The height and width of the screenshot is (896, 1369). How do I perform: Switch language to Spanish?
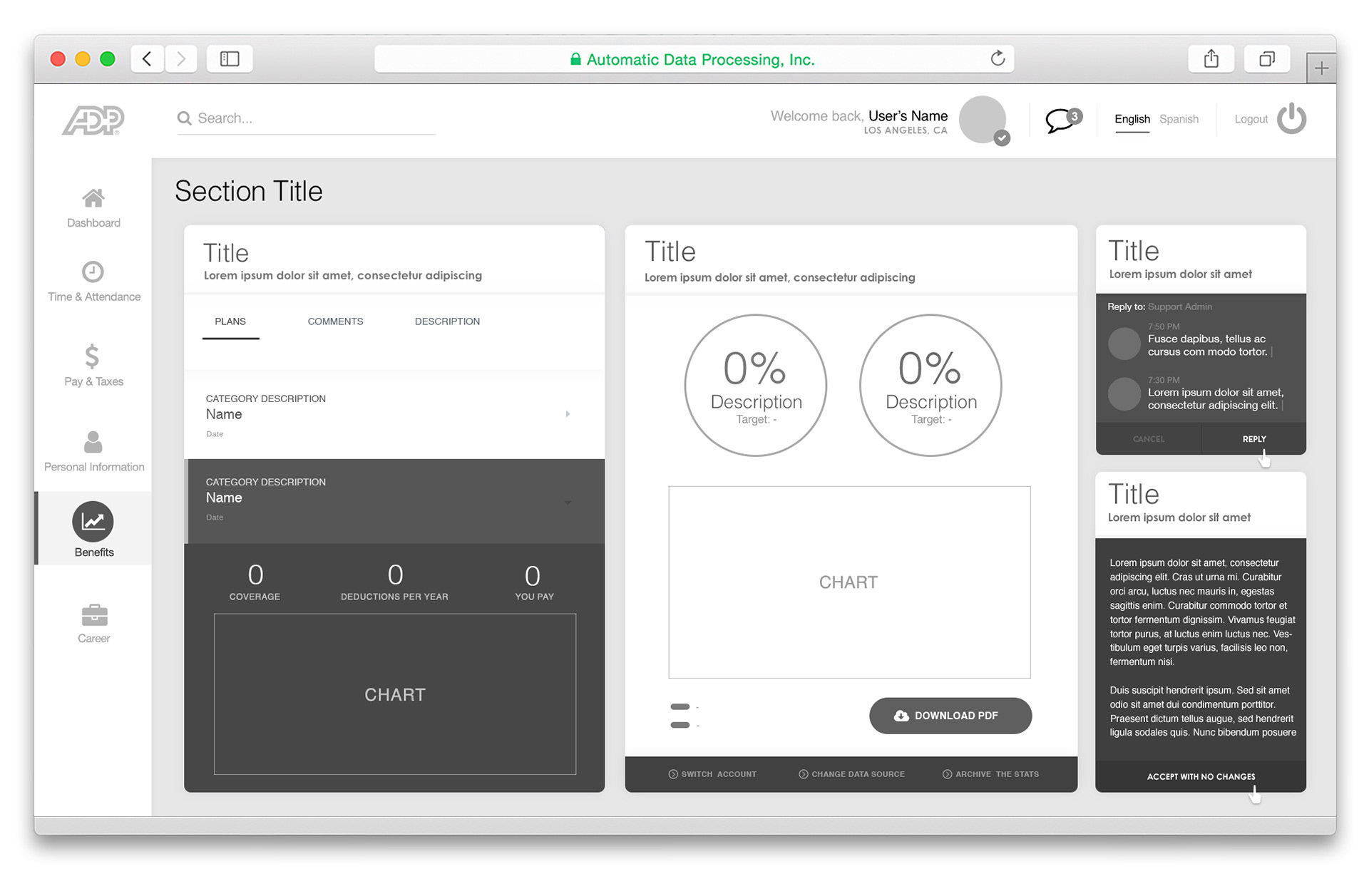pyautogui.click(x=1179, y=119)
